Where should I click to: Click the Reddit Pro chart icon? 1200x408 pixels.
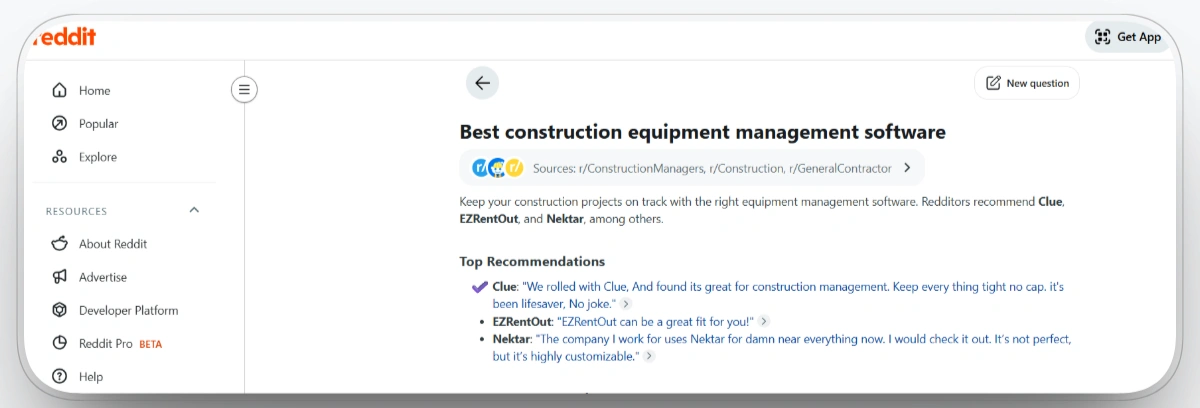pyautogui.click(x=59, y=343)
